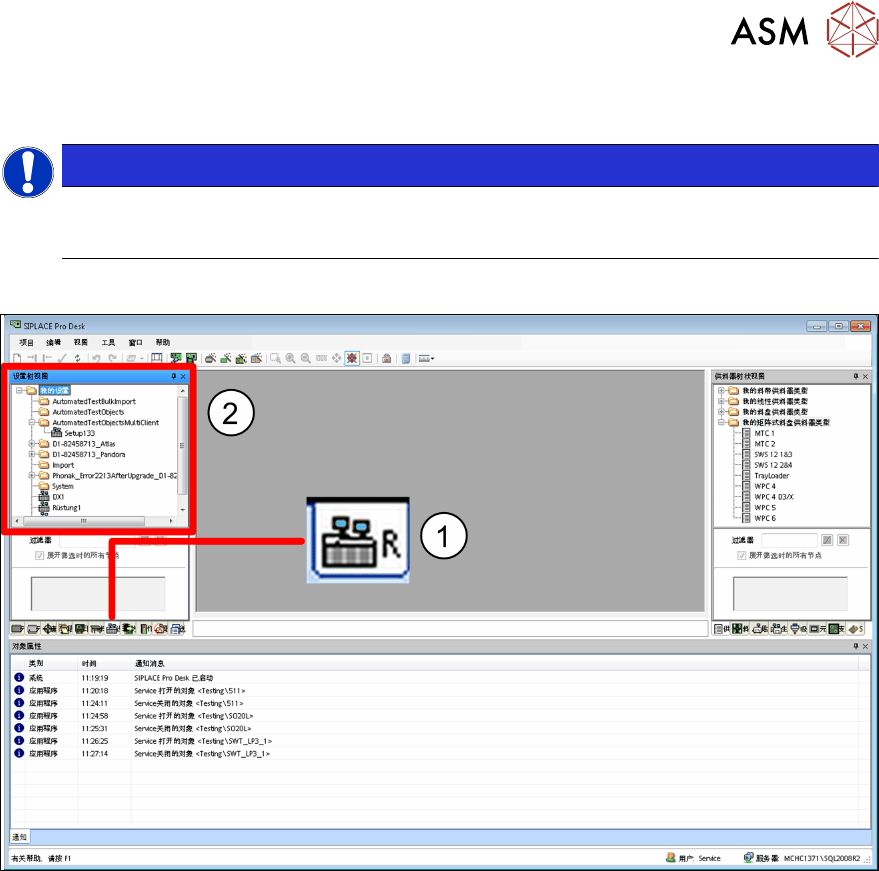Close the feeder tree view panel

click(x=865, y=376)
